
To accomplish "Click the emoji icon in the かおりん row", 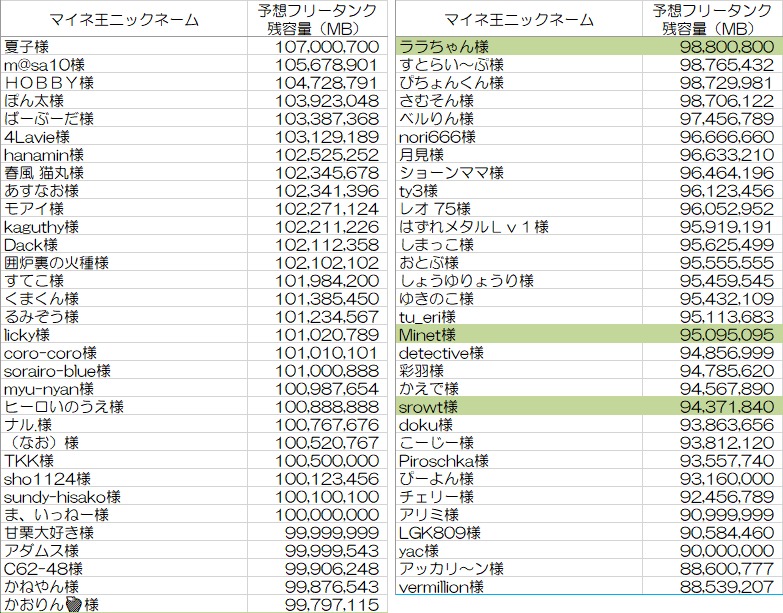I will tap(72, 604).
